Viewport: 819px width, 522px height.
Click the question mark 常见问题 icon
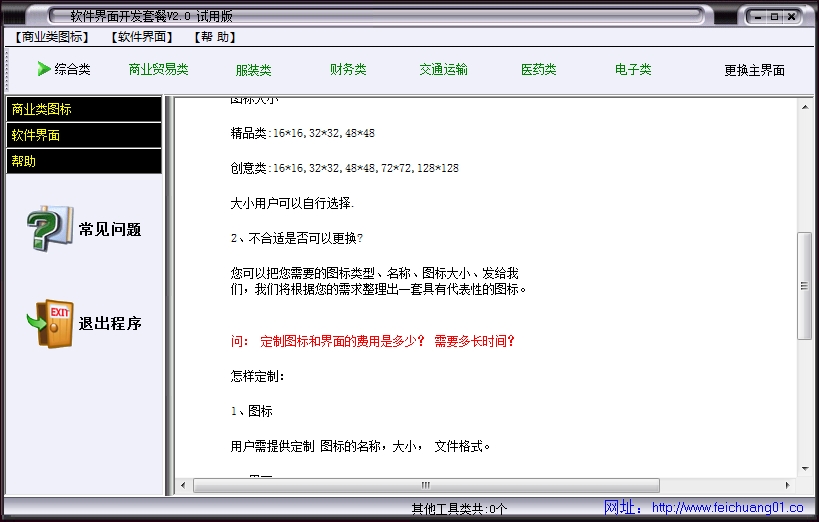[49, 229]
